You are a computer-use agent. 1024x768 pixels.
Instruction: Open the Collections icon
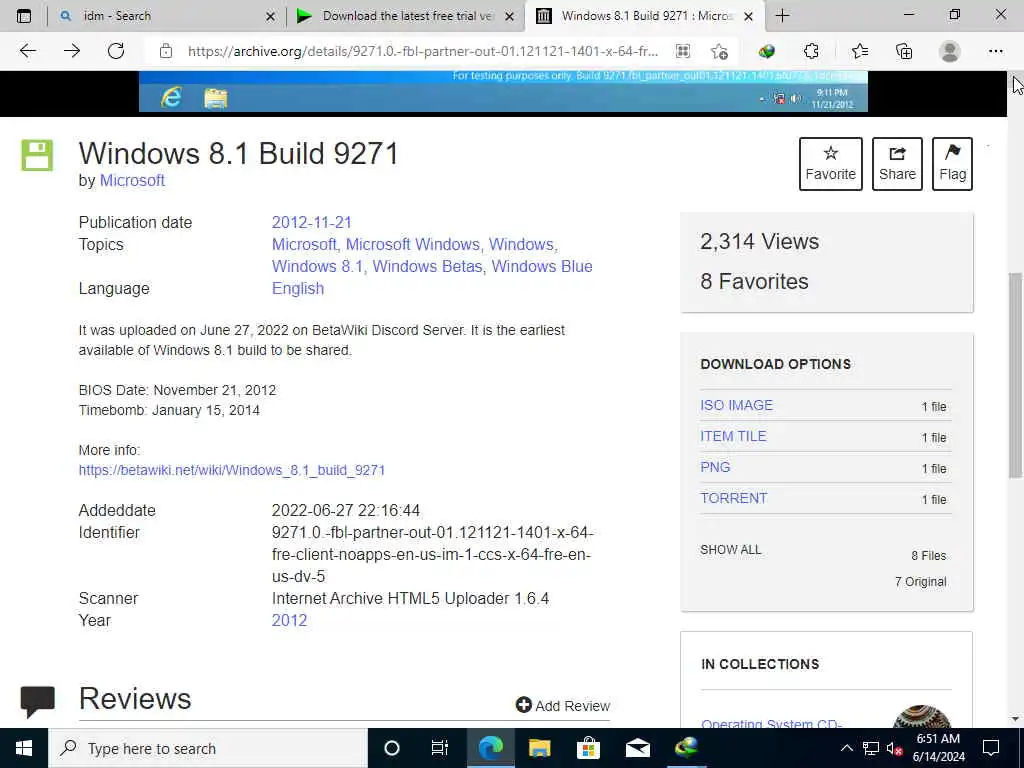pos(904,51)
